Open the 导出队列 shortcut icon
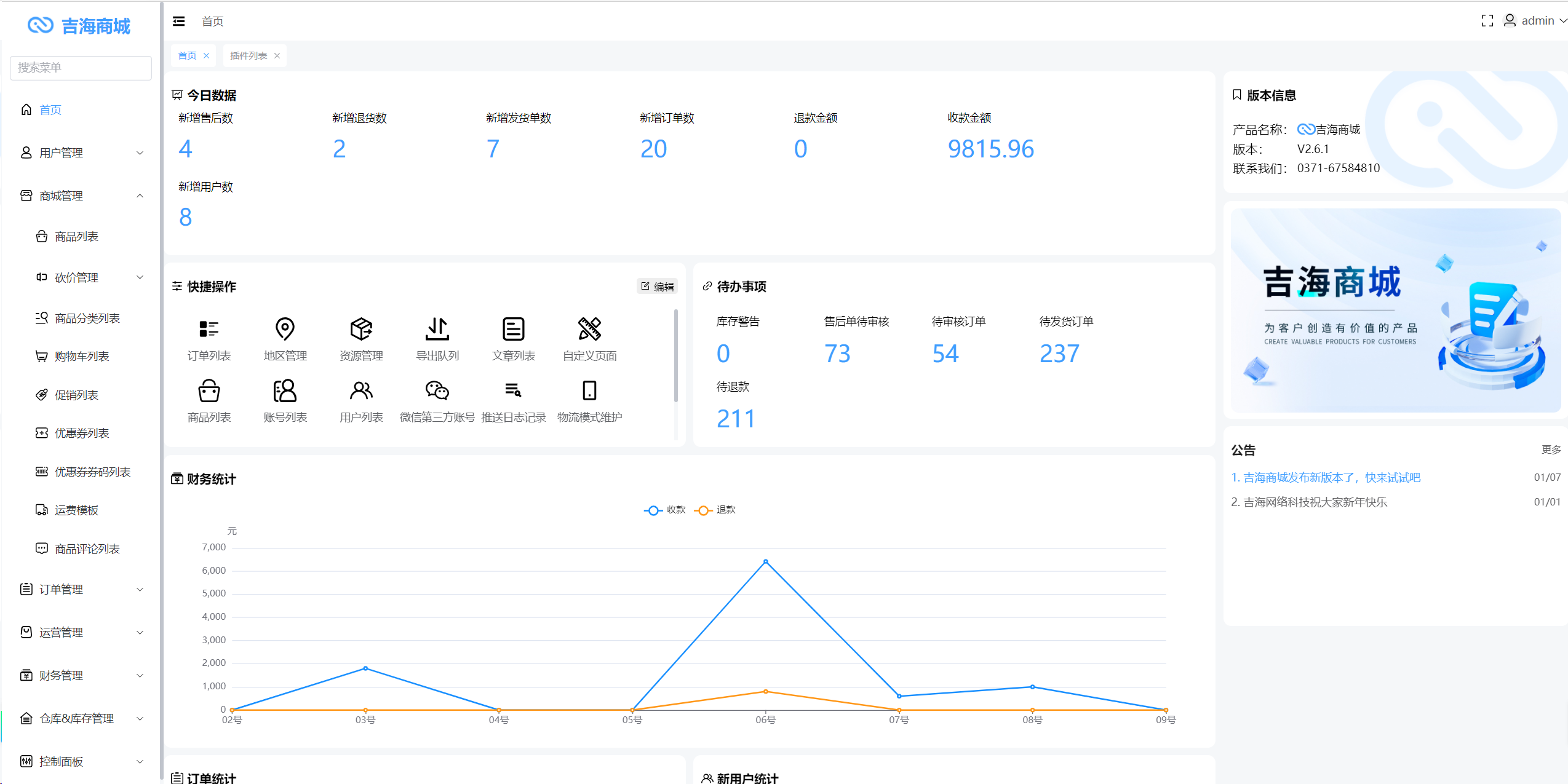This screenshot has width=1568, height=784. tap(437, 329)
